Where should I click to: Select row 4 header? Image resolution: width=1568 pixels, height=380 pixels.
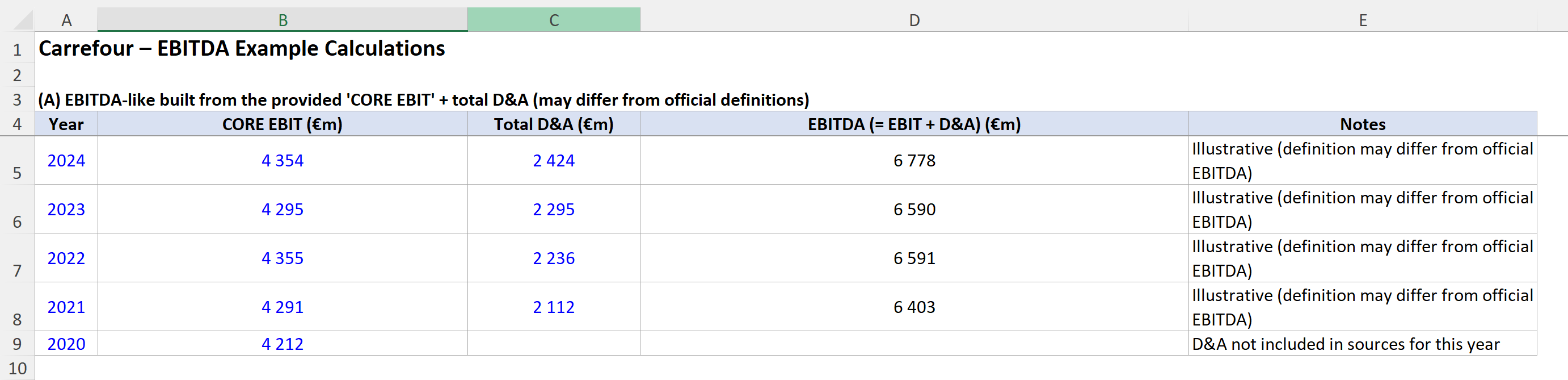pos(17,124)
